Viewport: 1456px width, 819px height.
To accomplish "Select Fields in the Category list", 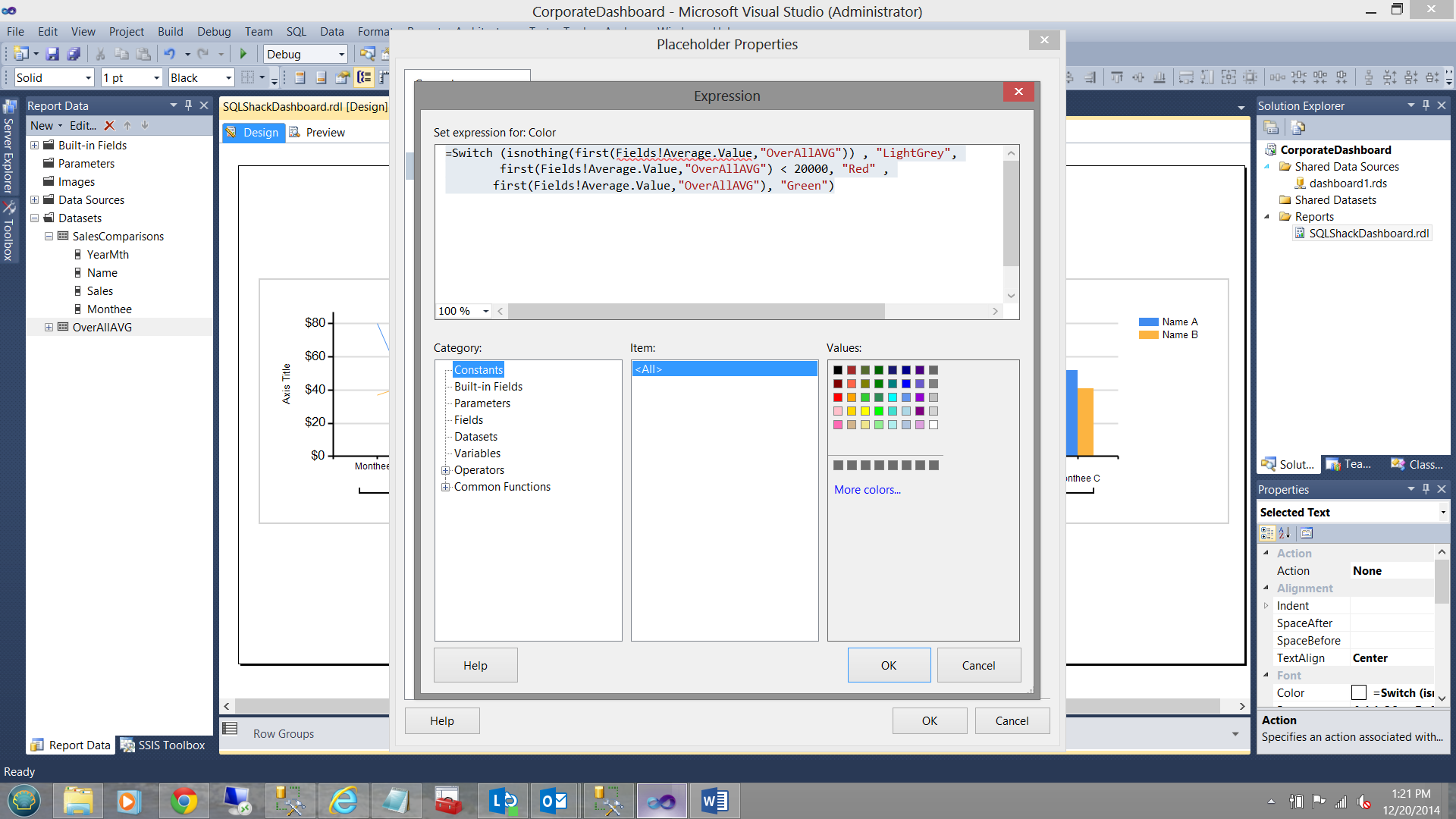I will [468, 420].
